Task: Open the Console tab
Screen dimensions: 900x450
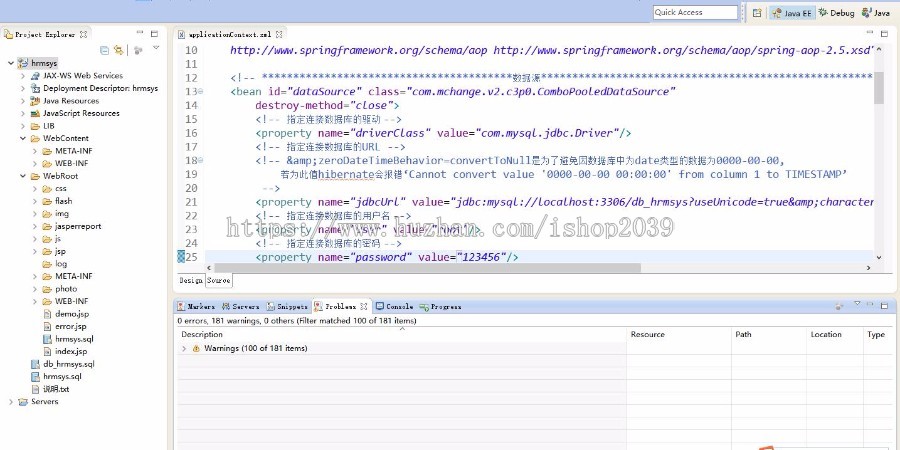Action: click(394, 307)
